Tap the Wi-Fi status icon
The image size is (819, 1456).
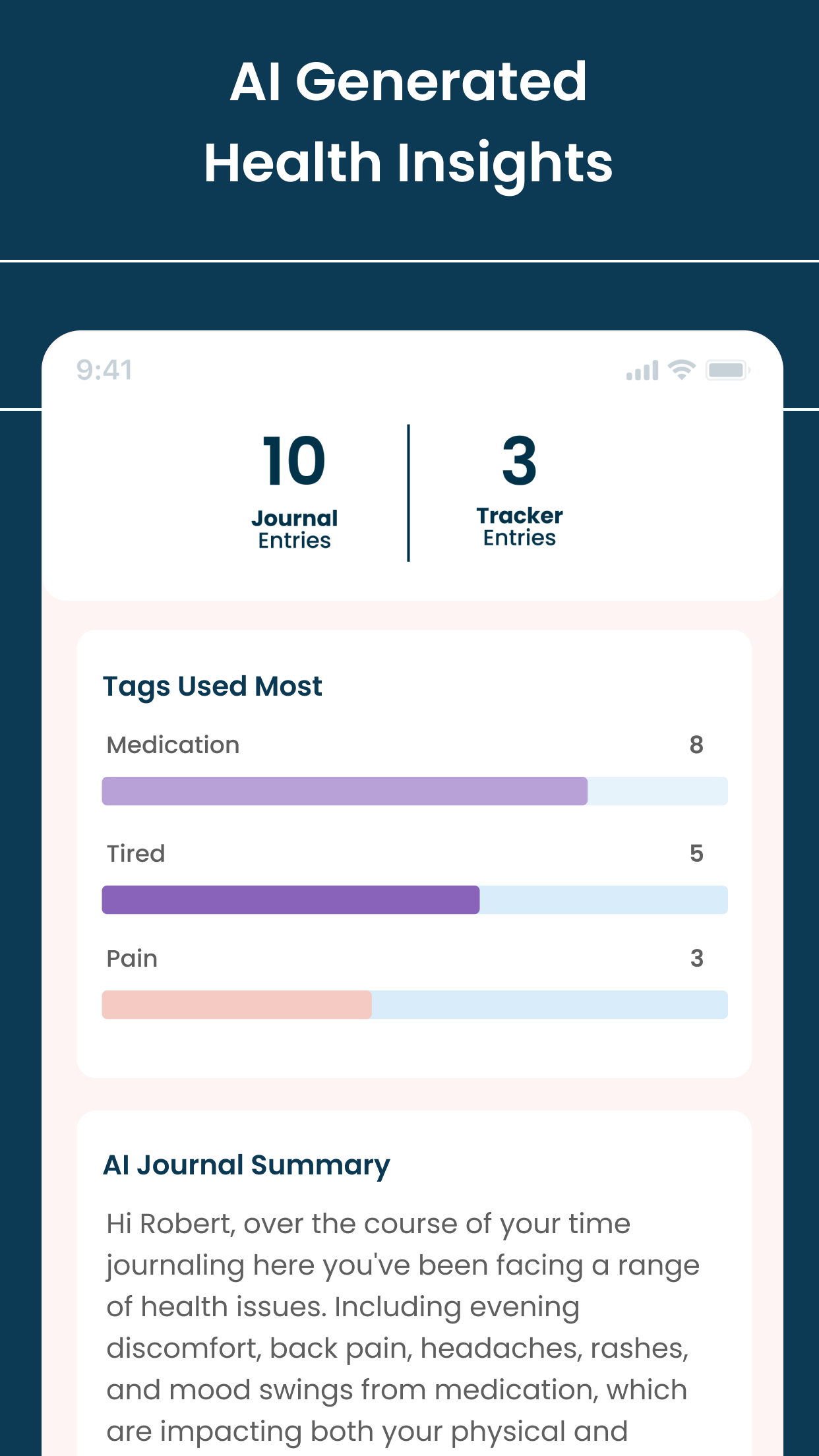pyautogui.click(x=682, y=370)
